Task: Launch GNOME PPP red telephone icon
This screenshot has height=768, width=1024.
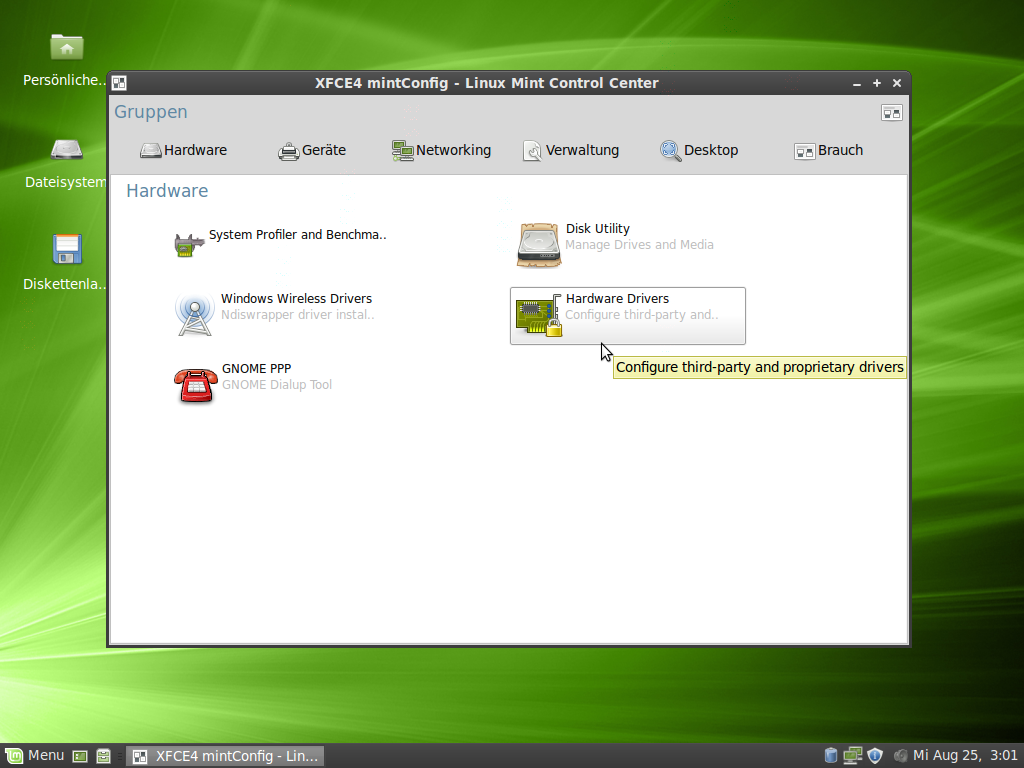Action: click(x=195, y=385)
